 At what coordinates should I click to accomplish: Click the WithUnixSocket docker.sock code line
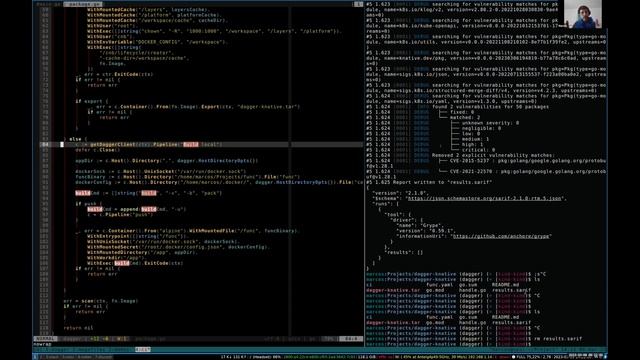(163, 242)
